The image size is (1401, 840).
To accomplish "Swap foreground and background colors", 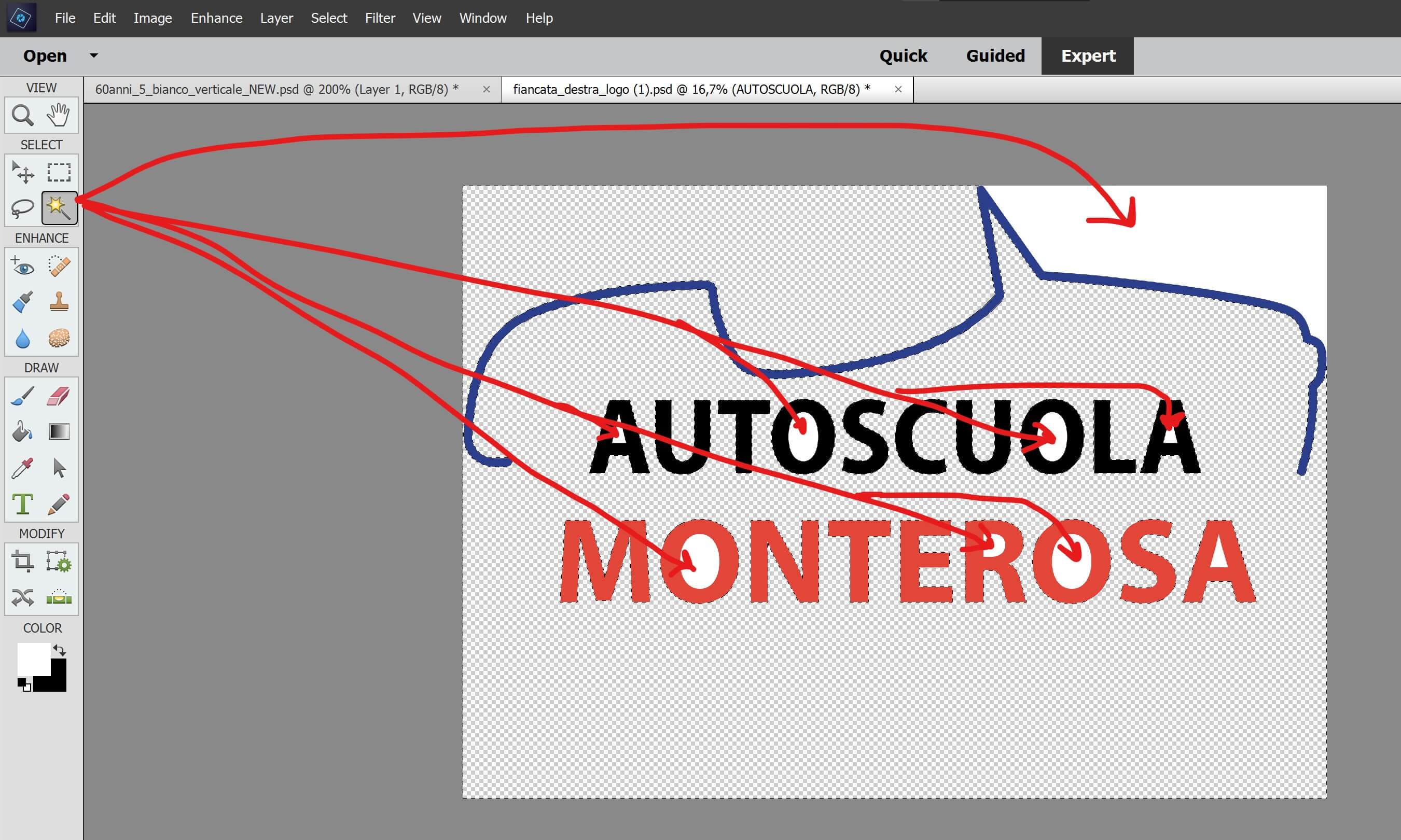I will click(60, 650).
